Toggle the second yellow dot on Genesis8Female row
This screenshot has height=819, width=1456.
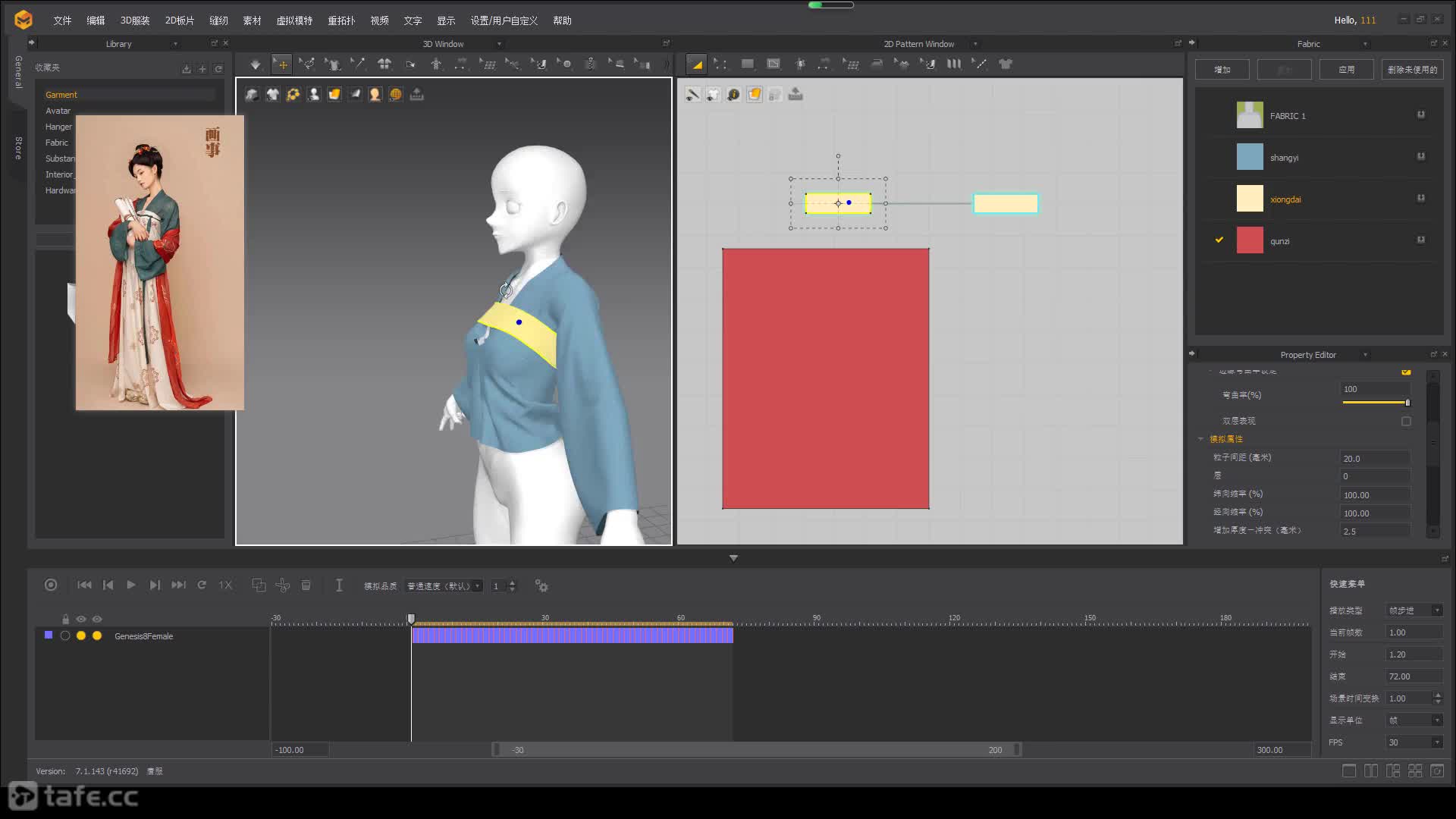click(97, 635)
